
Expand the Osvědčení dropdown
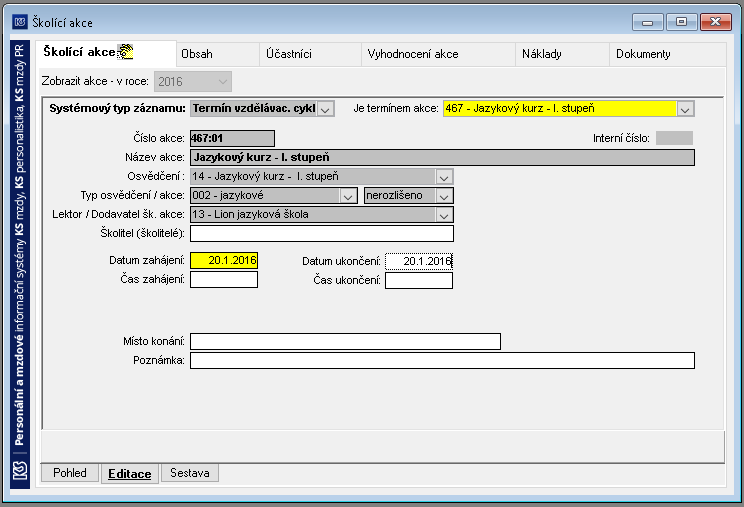(444, 177)
